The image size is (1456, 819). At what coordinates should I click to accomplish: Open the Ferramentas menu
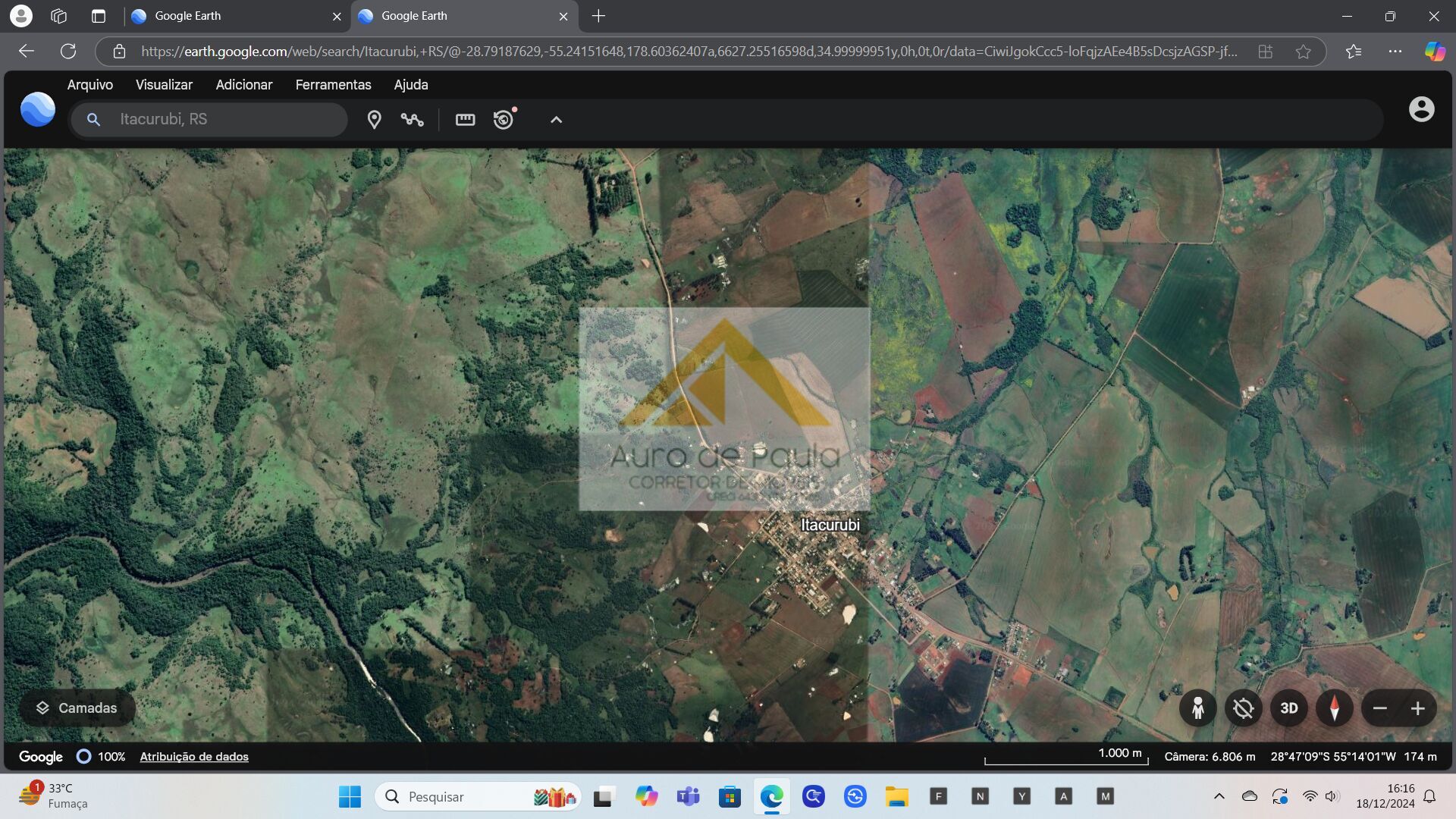click(x=333, y=85)
